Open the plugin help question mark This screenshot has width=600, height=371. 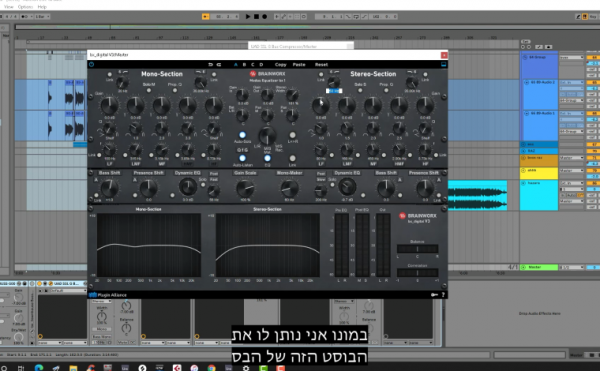443,295
